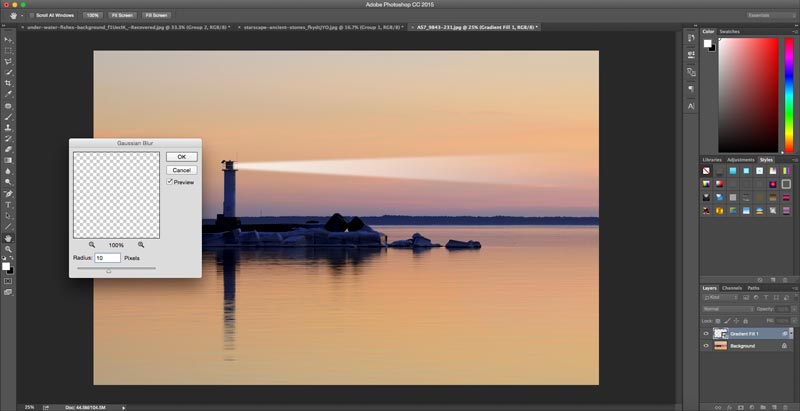Click the 100% zoom button
Screen dimensions: 800x411
coord(93,15)
